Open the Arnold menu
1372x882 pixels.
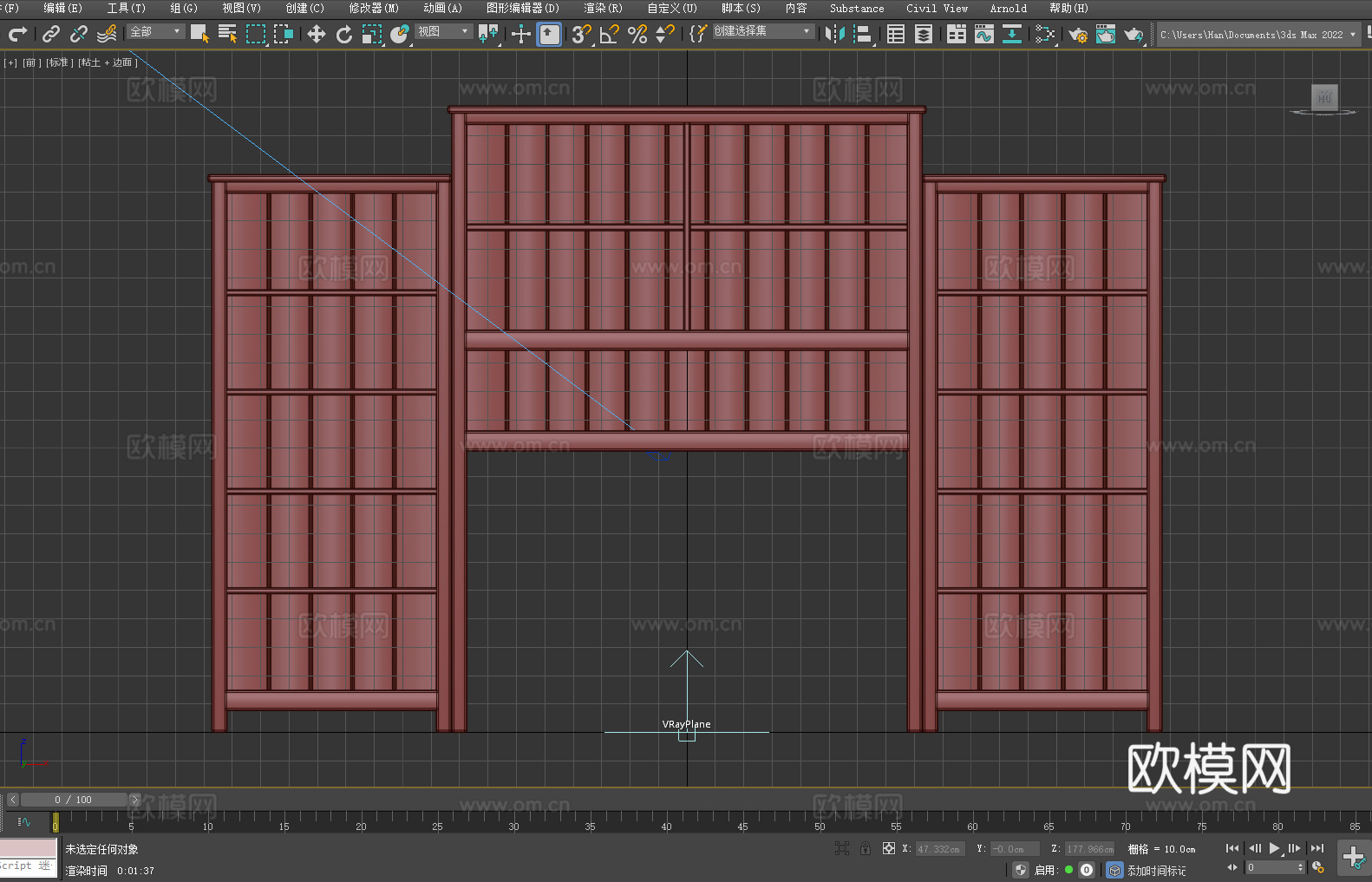1008,8
